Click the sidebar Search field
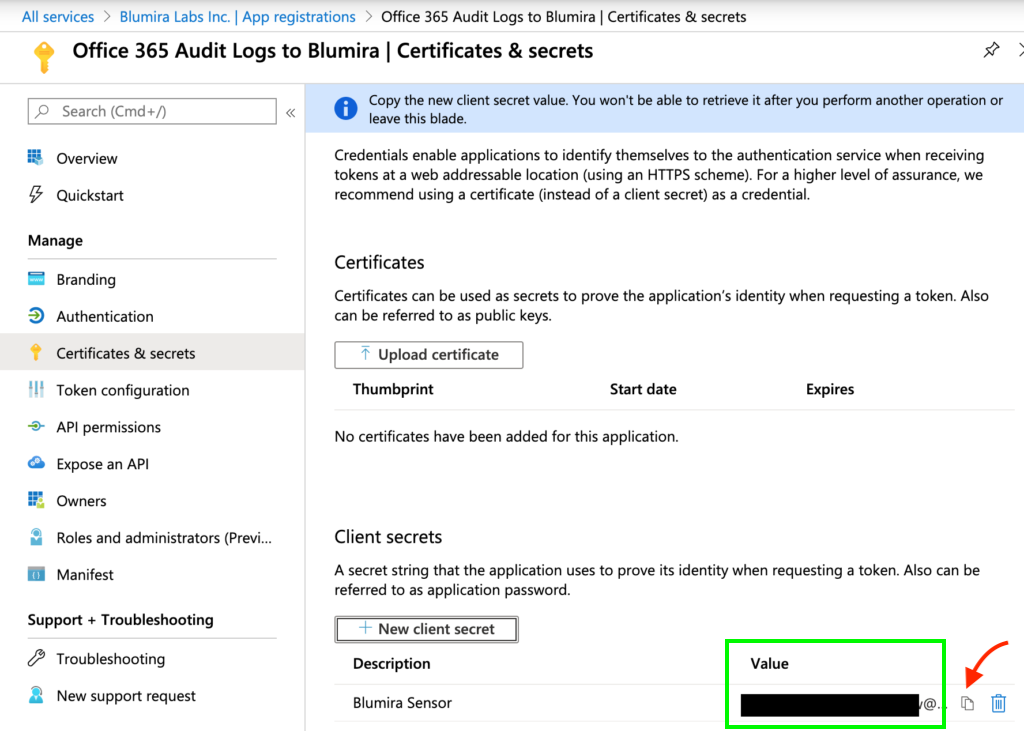 tap(152, 111)
